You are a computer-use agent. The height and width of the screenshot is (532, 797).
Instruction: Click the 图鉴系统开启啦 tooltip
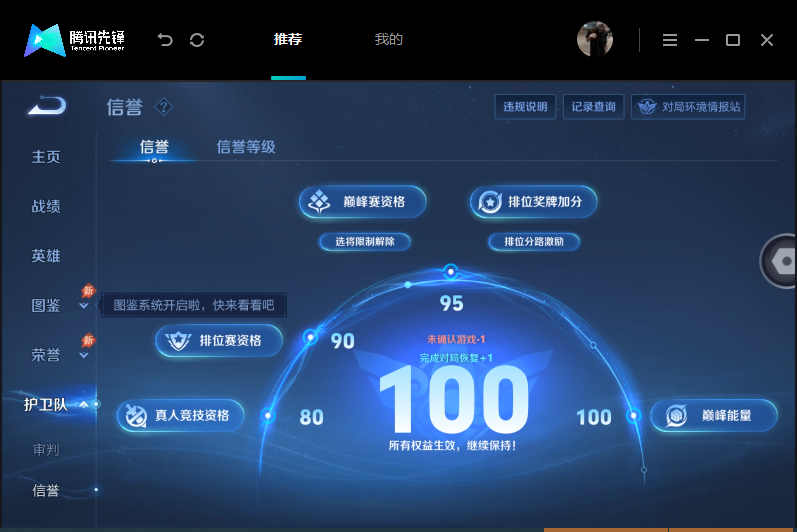tap(194, 305)
